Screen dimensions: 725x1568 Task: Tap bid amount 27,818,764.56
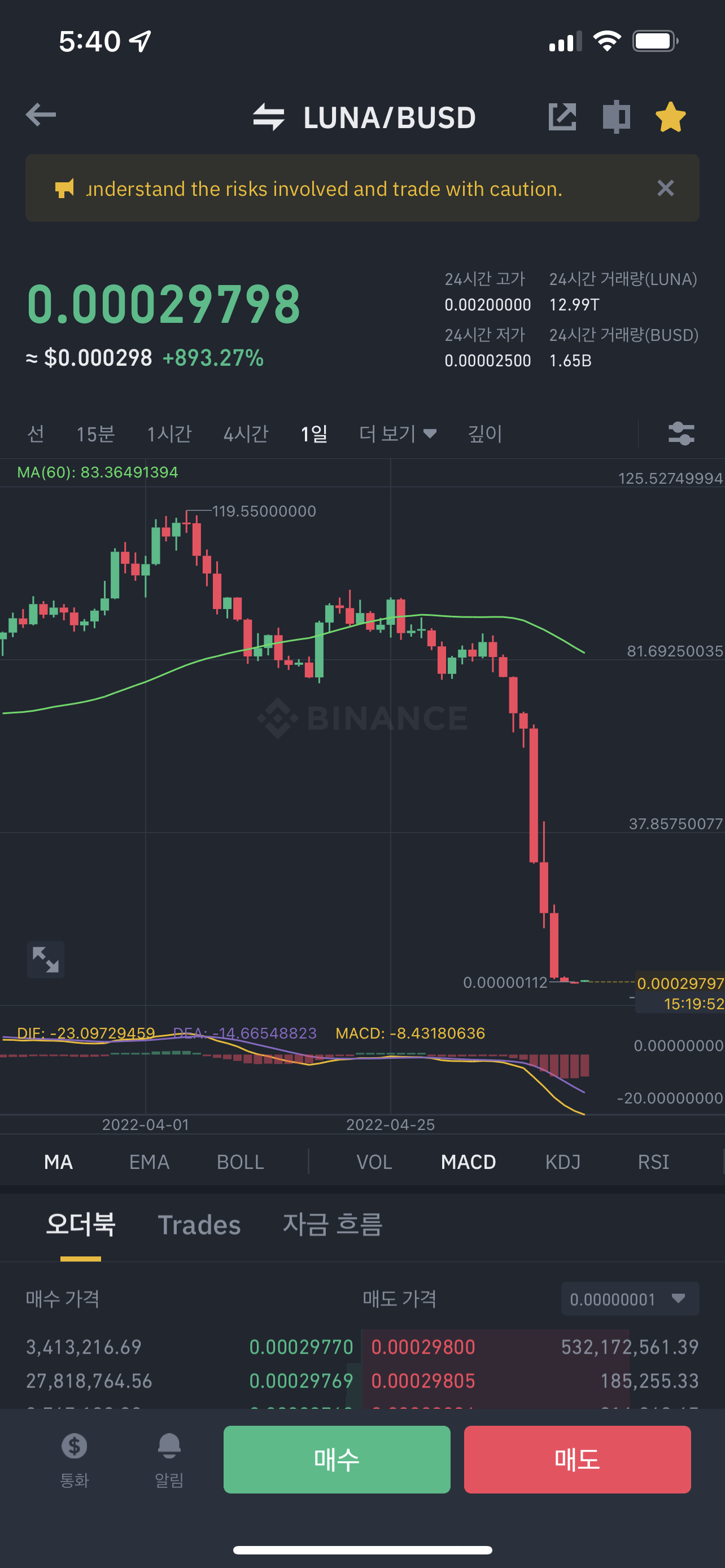click(x=89, y=1381)
